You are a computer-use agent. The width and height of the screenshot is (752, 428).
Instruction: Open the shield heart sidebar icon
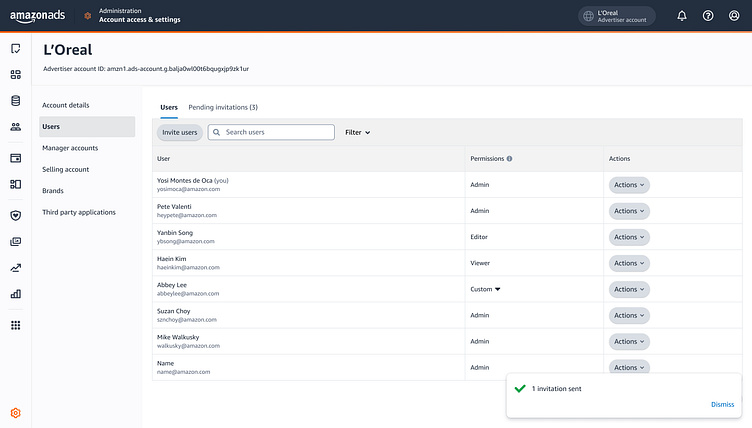click(16, 215)
